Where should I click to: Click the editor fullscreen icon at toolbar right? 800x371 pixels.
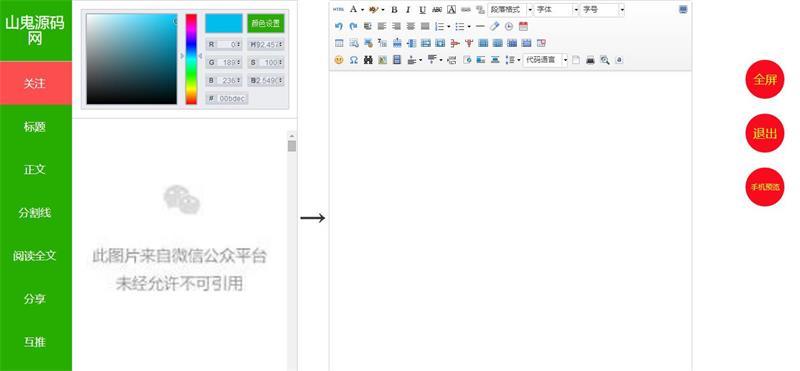[683, 10]
